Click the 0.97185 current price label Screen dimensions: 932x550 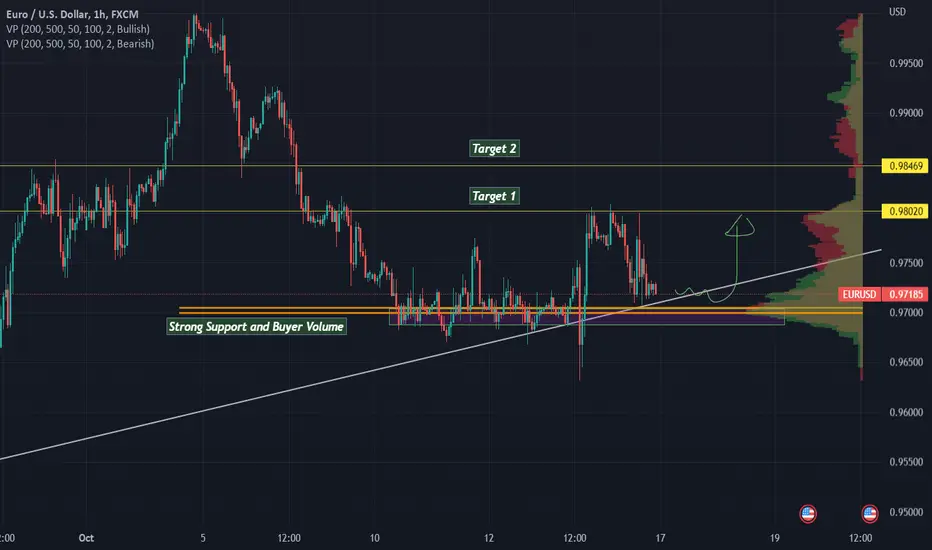tap(905, 294)
